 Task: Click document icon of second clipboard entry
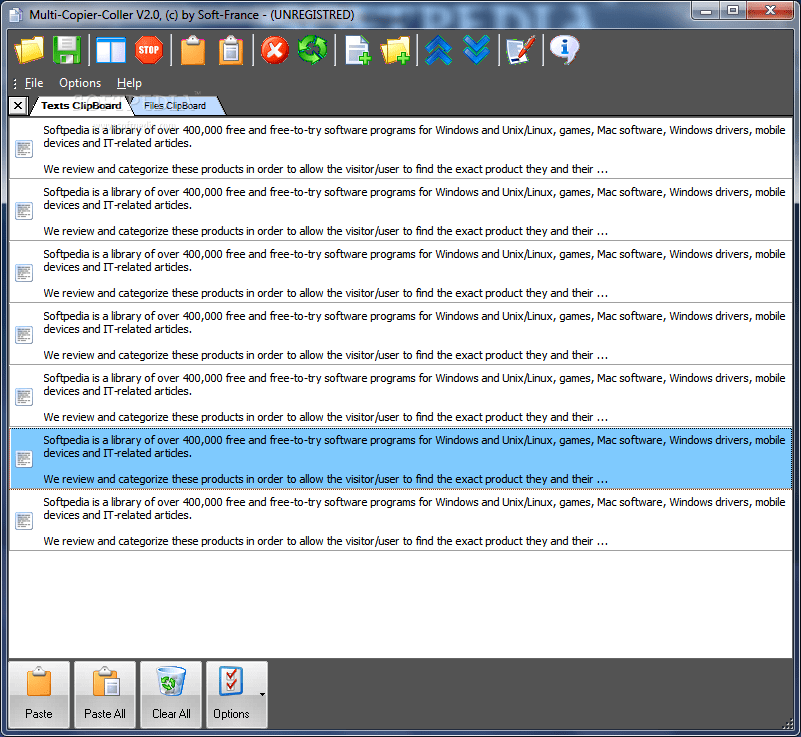point(24,211)
